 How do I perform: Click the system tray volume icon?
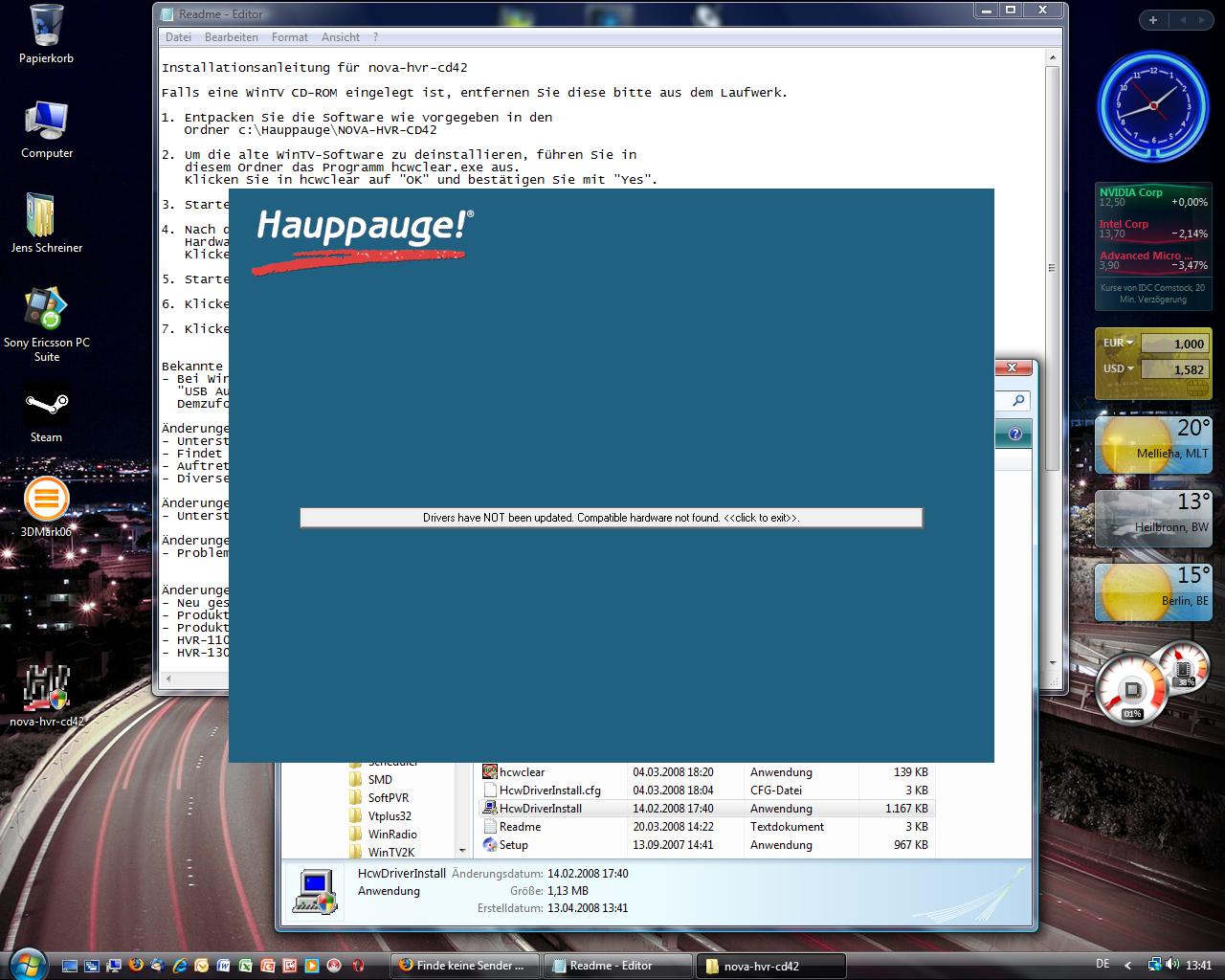click(x=1172, y=965)
